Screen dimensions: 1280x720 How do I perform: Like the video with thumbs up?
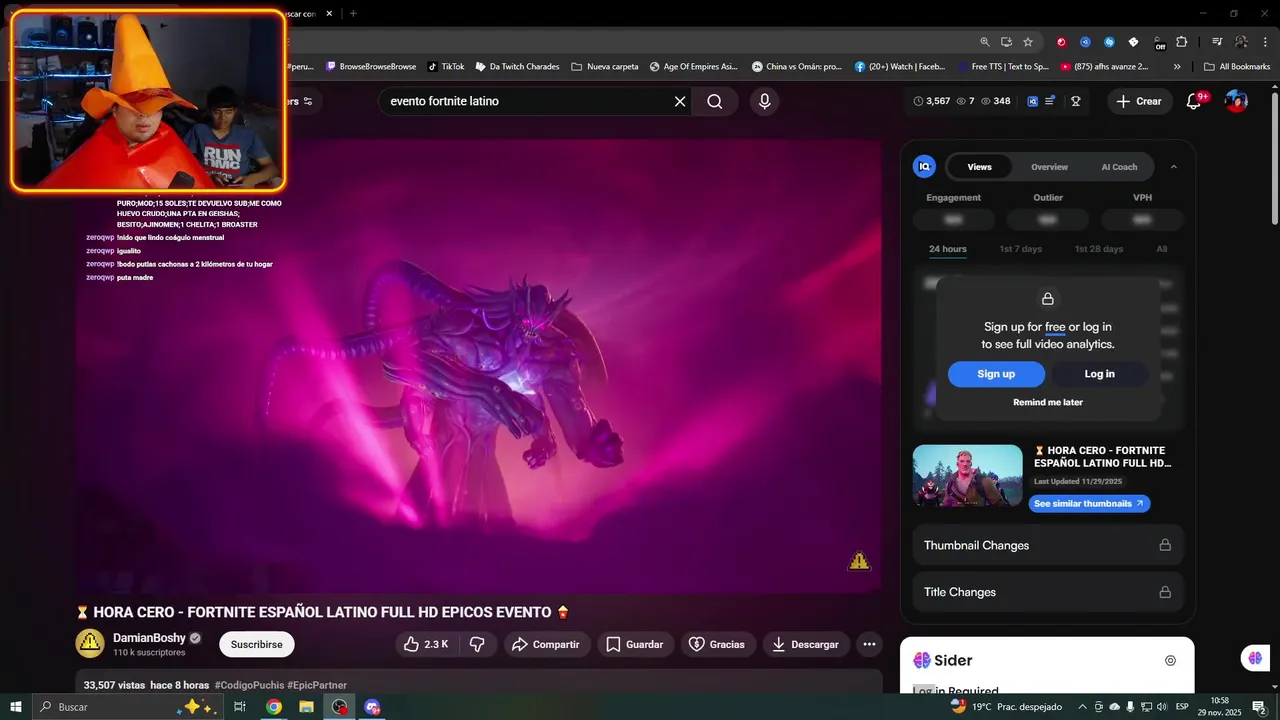tap(425, 644)
